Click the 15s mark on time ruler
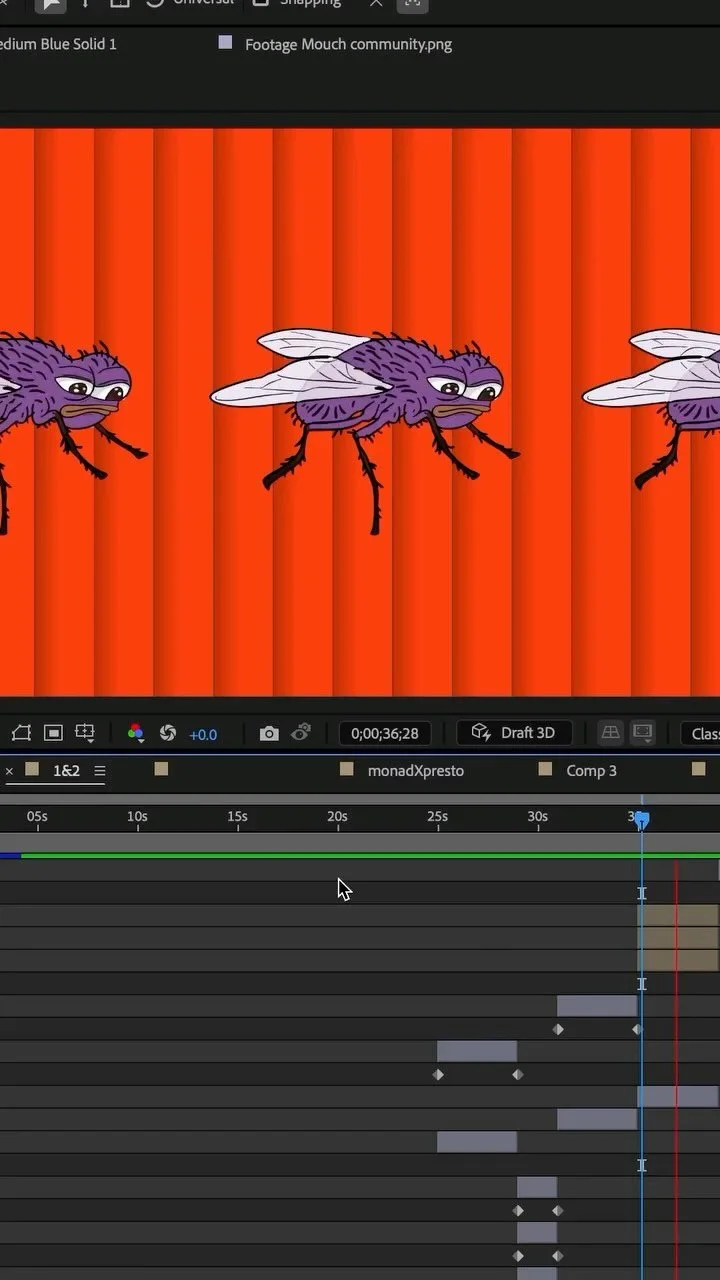Viewport: 720px width, 1280px height. 237,817
